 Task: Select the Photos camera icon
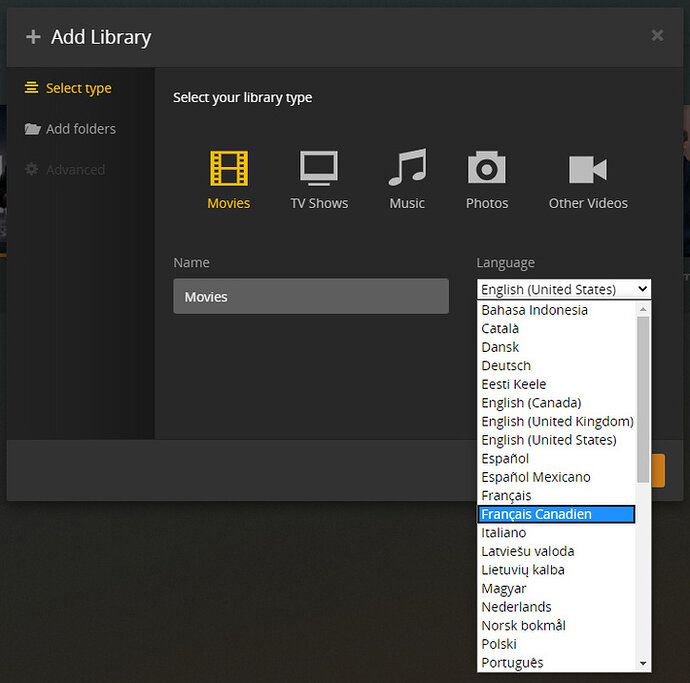487,167
